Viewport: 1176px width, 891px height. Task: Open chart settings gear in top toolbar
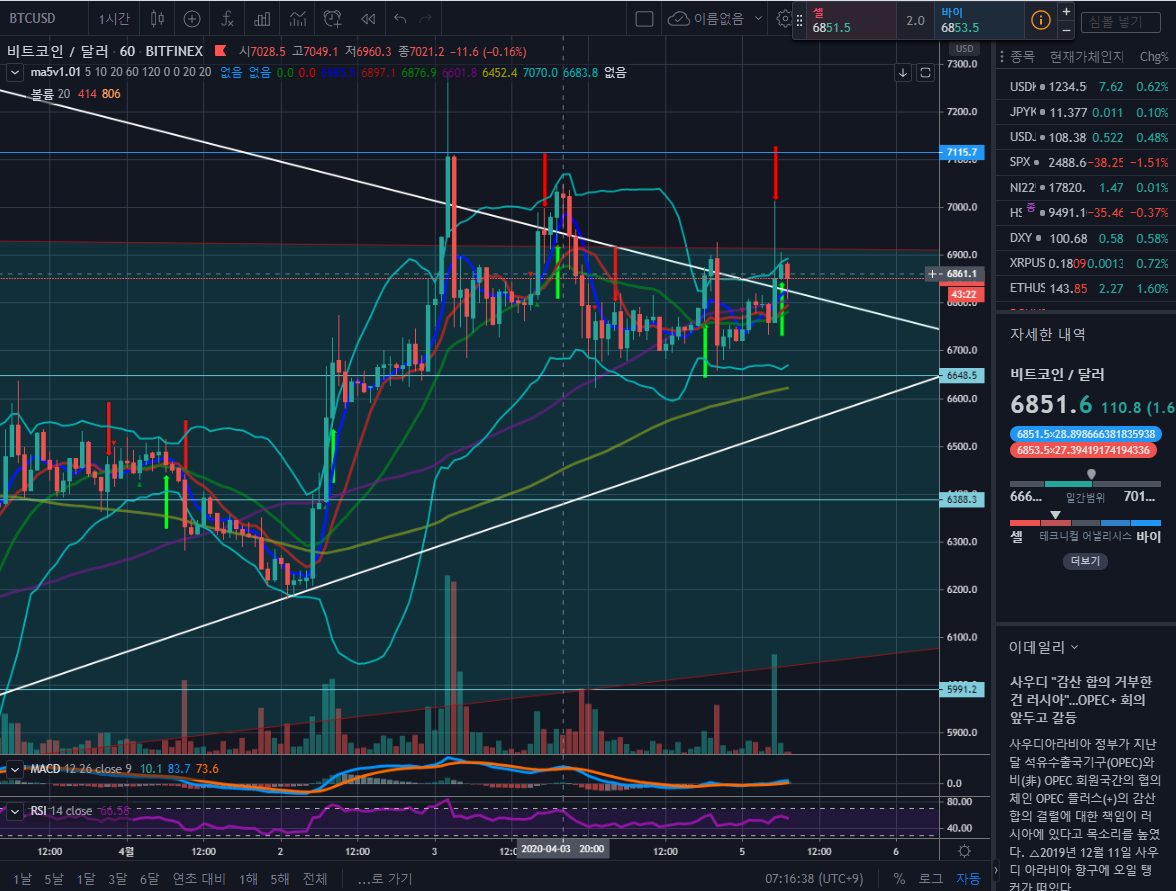pos(784,19)
